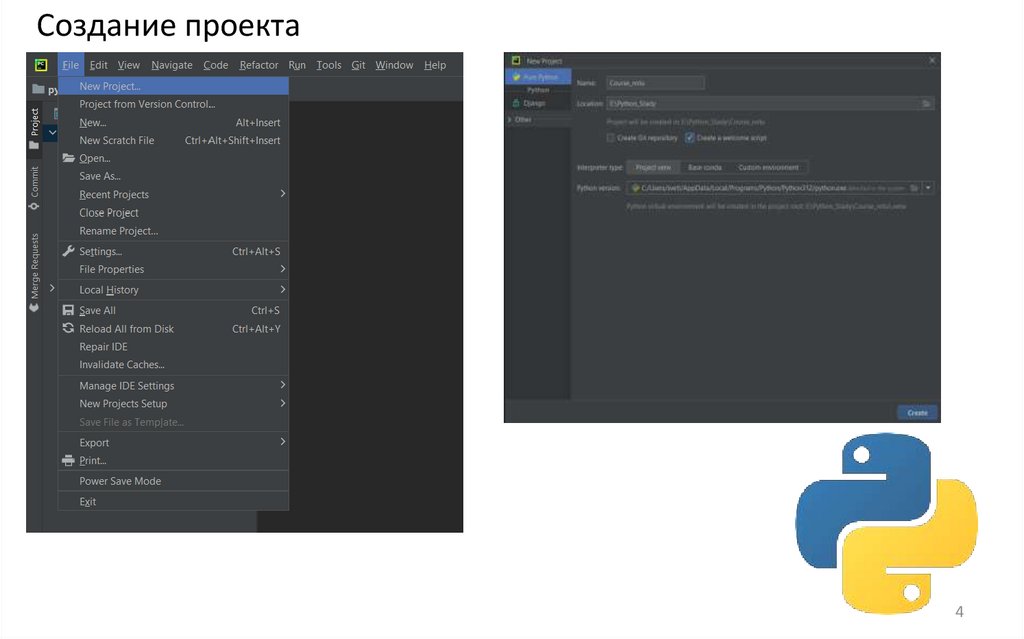This screenshot has height=639, width=1024.
Task: Open the Git menu
Action: click(358, 65)
